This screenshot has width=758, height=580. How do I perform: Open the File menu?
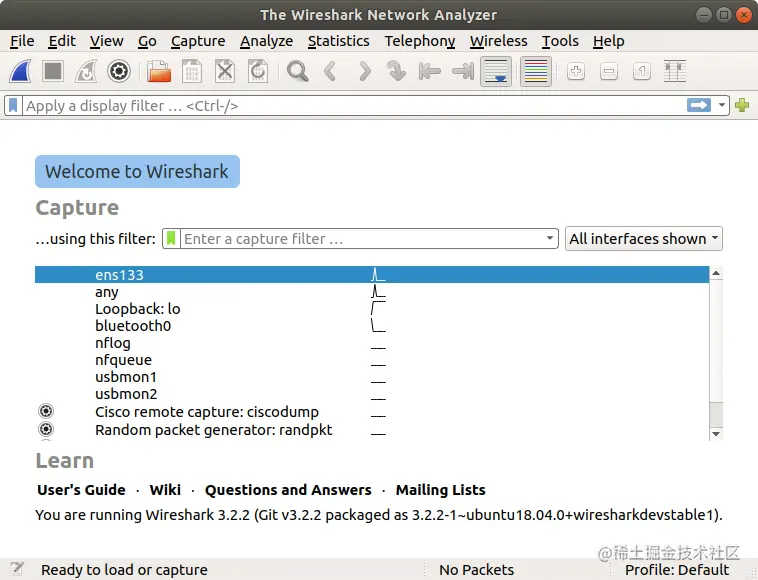pyautogui.click(x=22, y=41)
